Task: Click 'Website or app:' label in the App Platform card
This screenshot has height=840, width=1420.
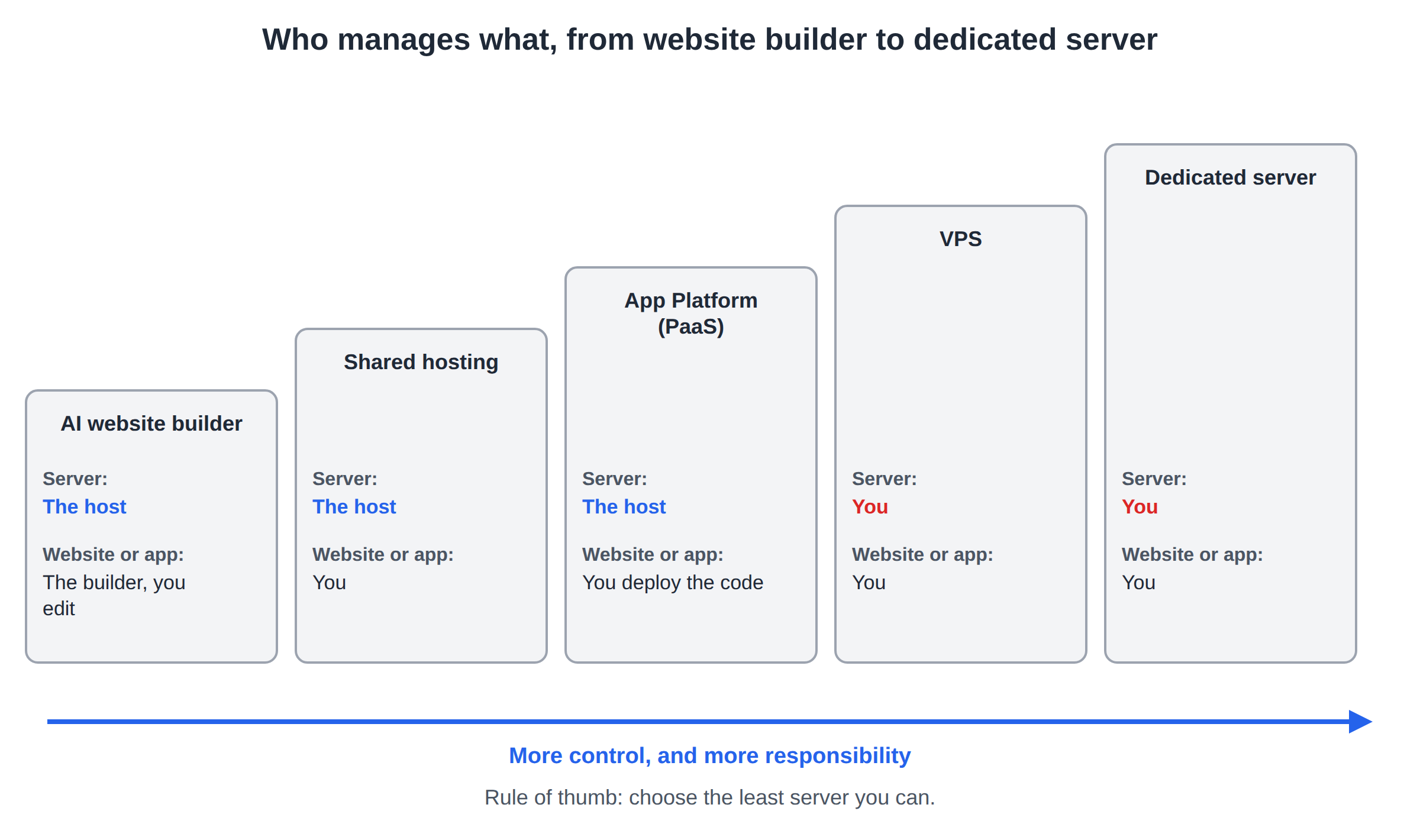Action: [653, 555]
